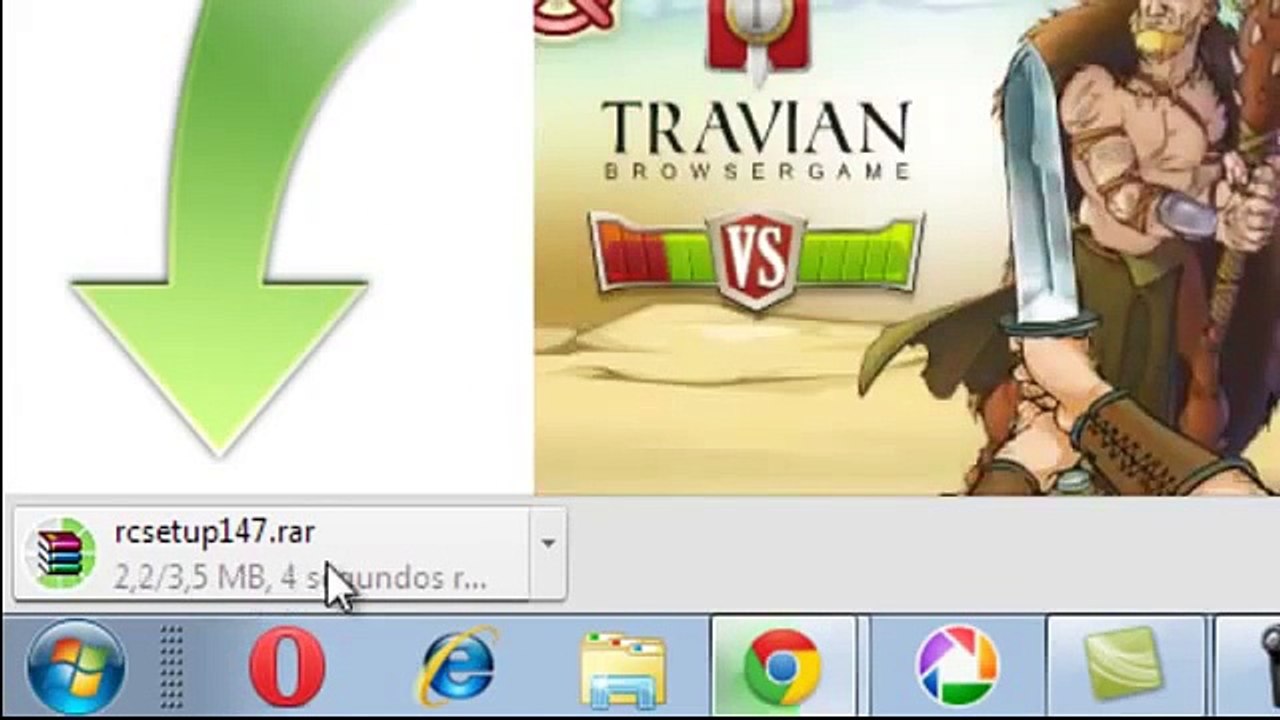Open Internet Explorer from the taskbar
Viewport: 1280px width, 720px height.
457,666
